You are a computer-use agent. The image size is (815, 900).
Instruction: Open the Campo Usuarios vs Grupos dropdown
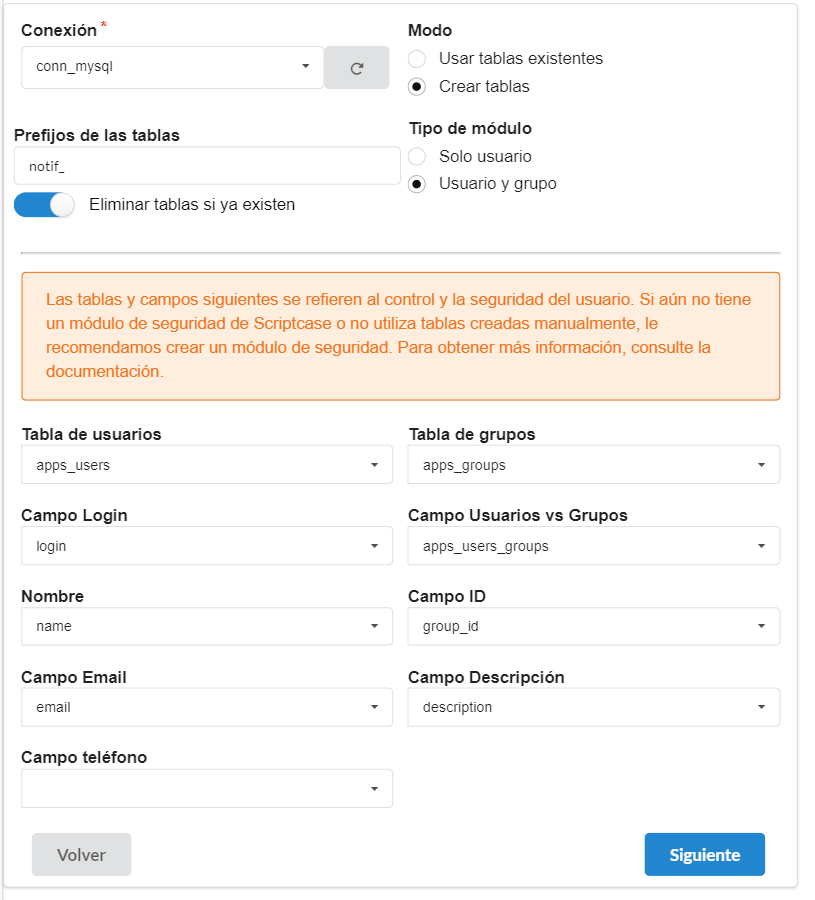click(593, 545)
